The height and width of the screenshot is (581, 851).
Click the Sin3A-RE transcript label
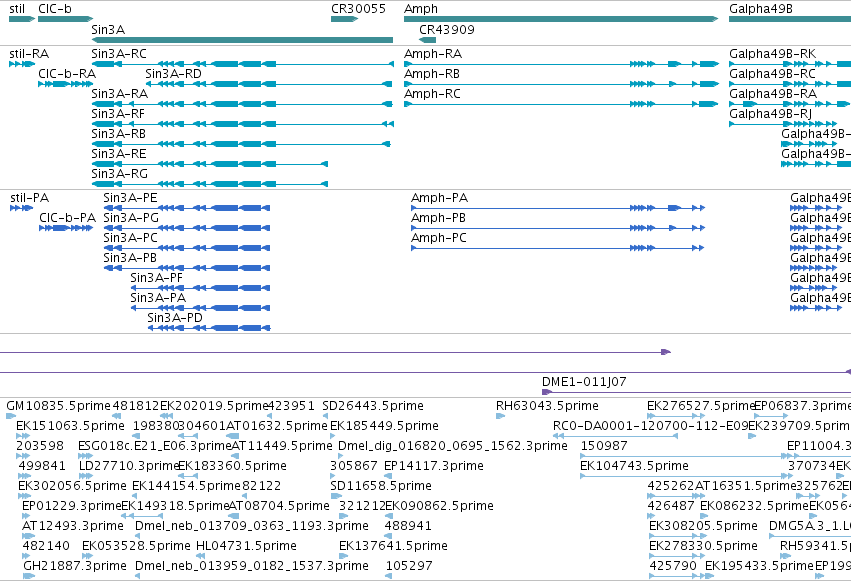(118, 154)
